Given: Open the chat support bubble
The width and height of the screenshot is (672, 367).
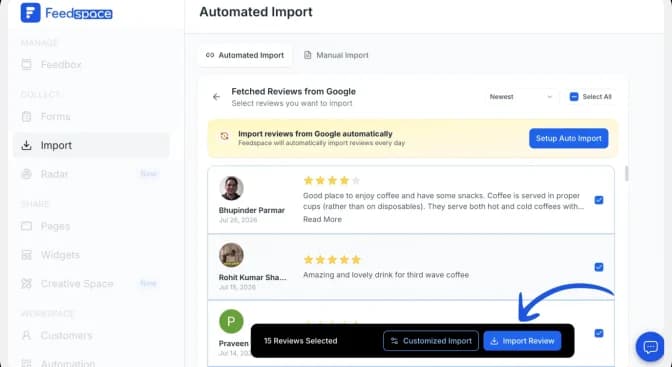Looking at the screenshot, I should (x=650, y=346).
